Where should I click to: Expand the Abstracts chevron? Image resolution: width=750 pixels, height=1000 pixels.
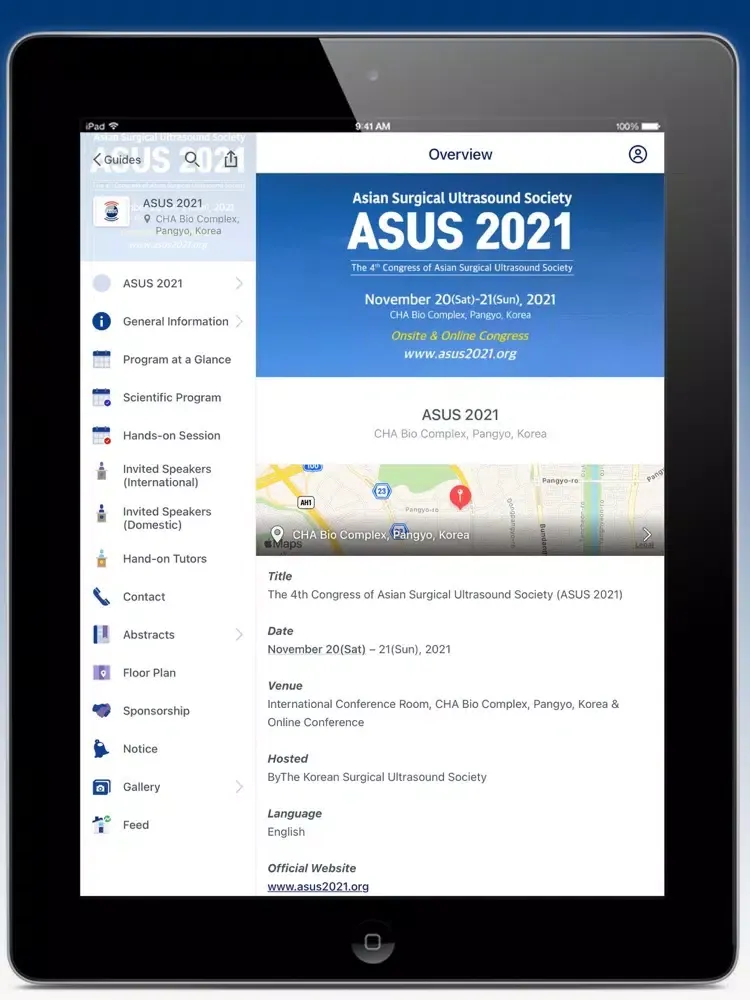point(239,635)
